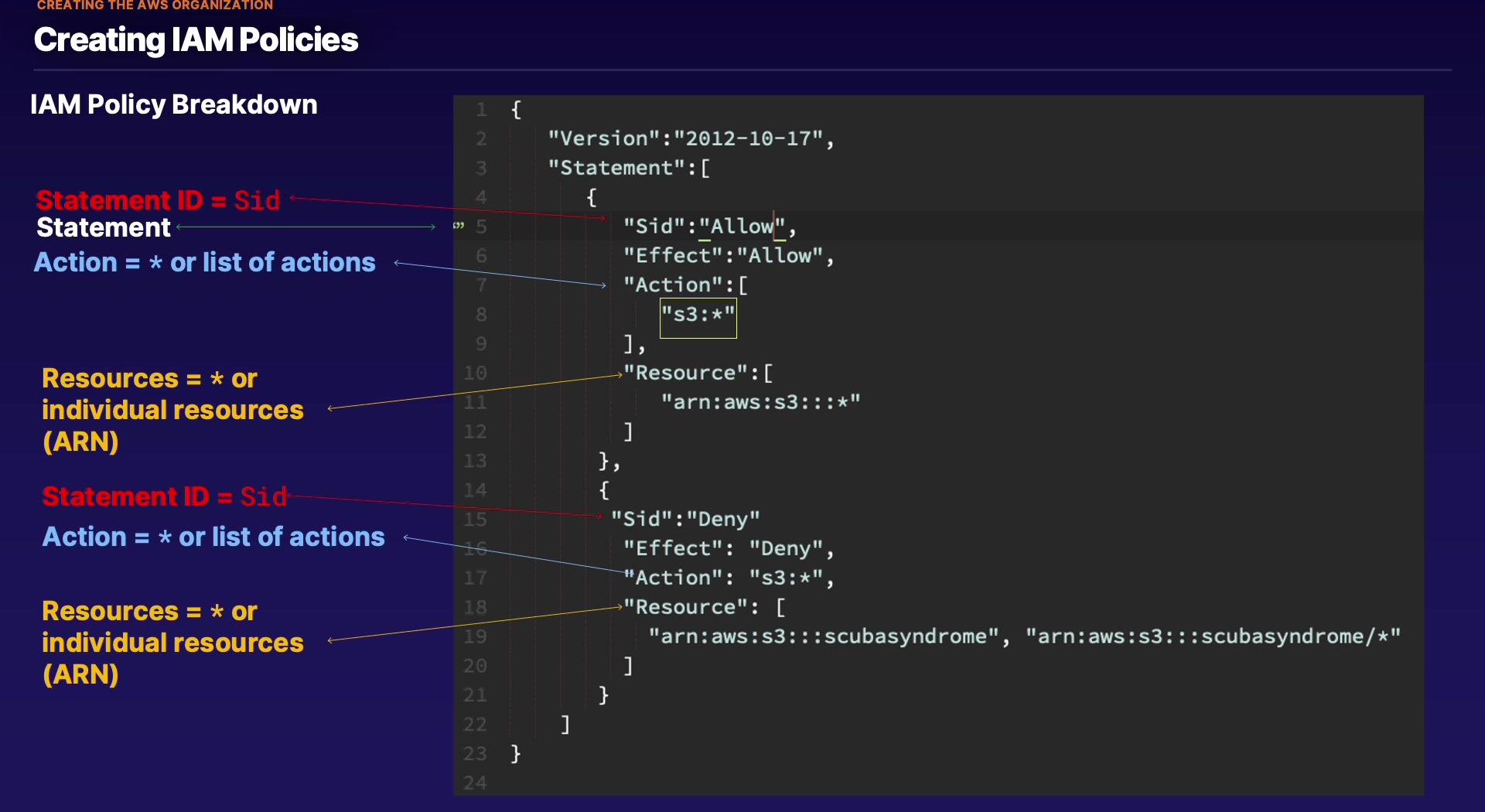
Task: Click line number 24 in the gutter
Action: tap(475, 783)
